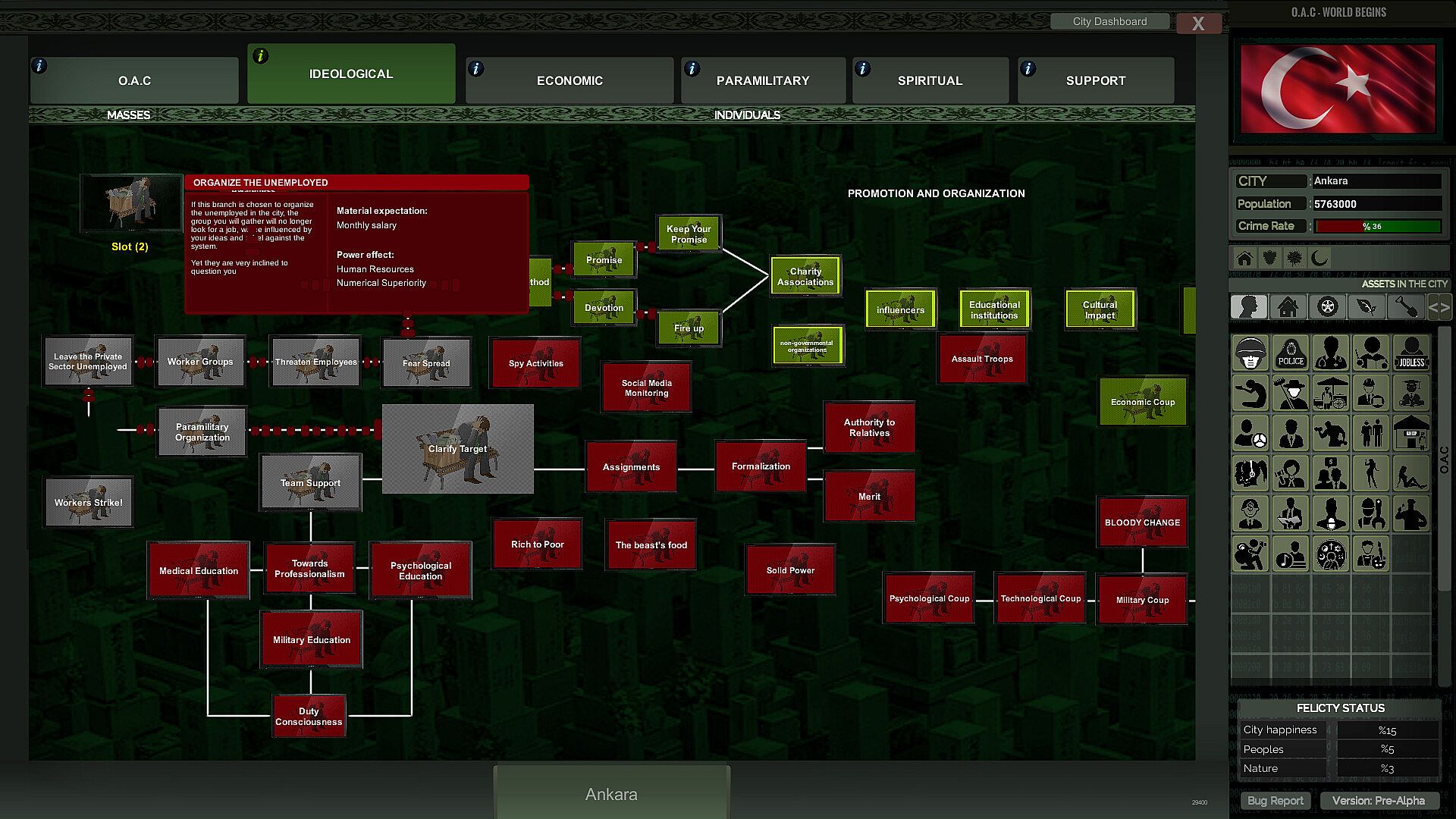This screenshot has height=819, width=1456.
Task: Toggle the shovel assets filter
Action: [x=1405, y=307]
